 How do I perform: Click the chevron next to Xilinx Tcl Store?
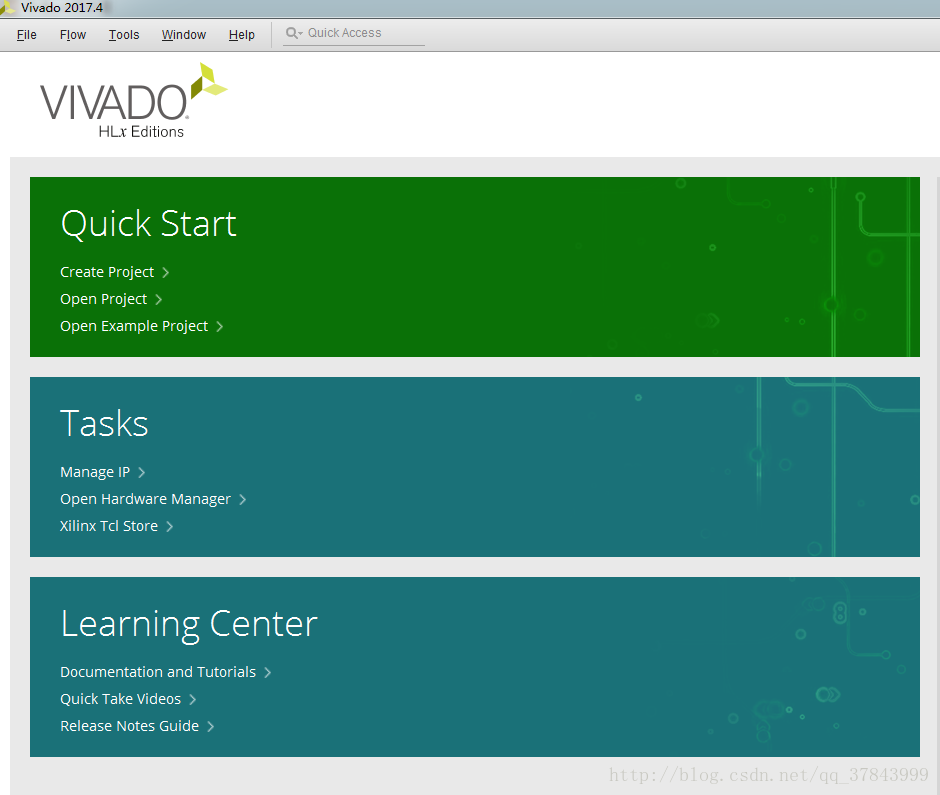point(170,527)
